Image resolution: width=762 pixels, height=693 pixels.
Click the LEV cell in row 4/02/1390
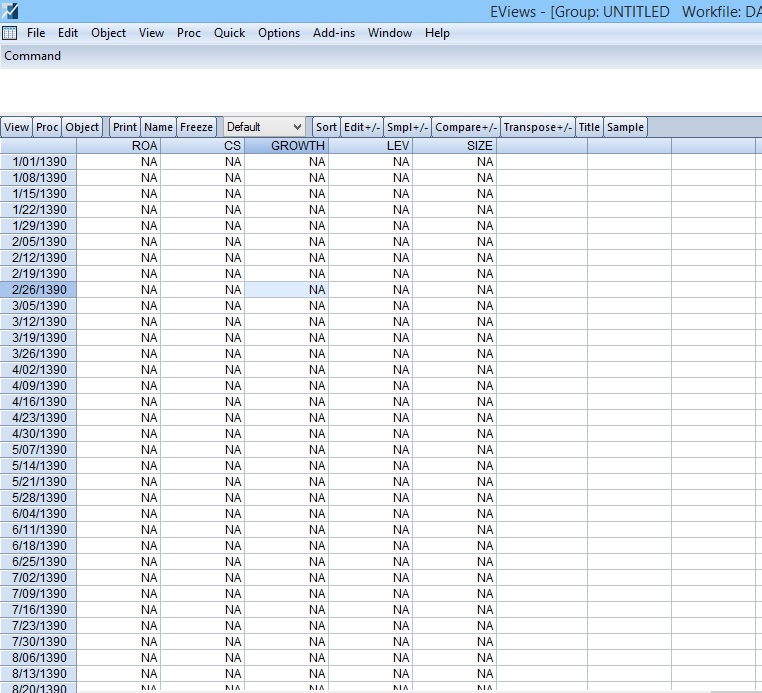[370, 370]
